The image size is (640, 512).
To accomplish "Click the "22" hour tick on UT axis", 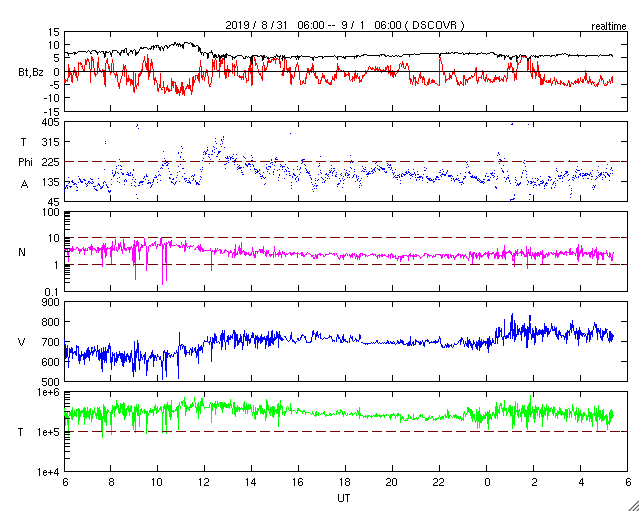I will tap(440, 481).
